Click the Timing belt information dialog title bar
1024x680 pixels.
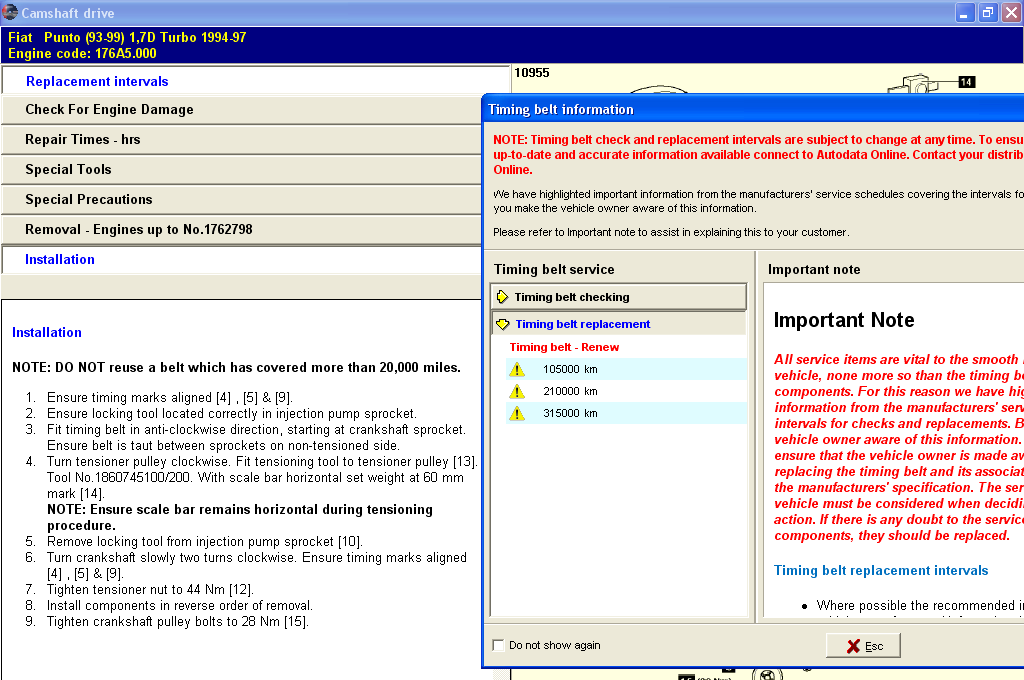coord(754,109)
